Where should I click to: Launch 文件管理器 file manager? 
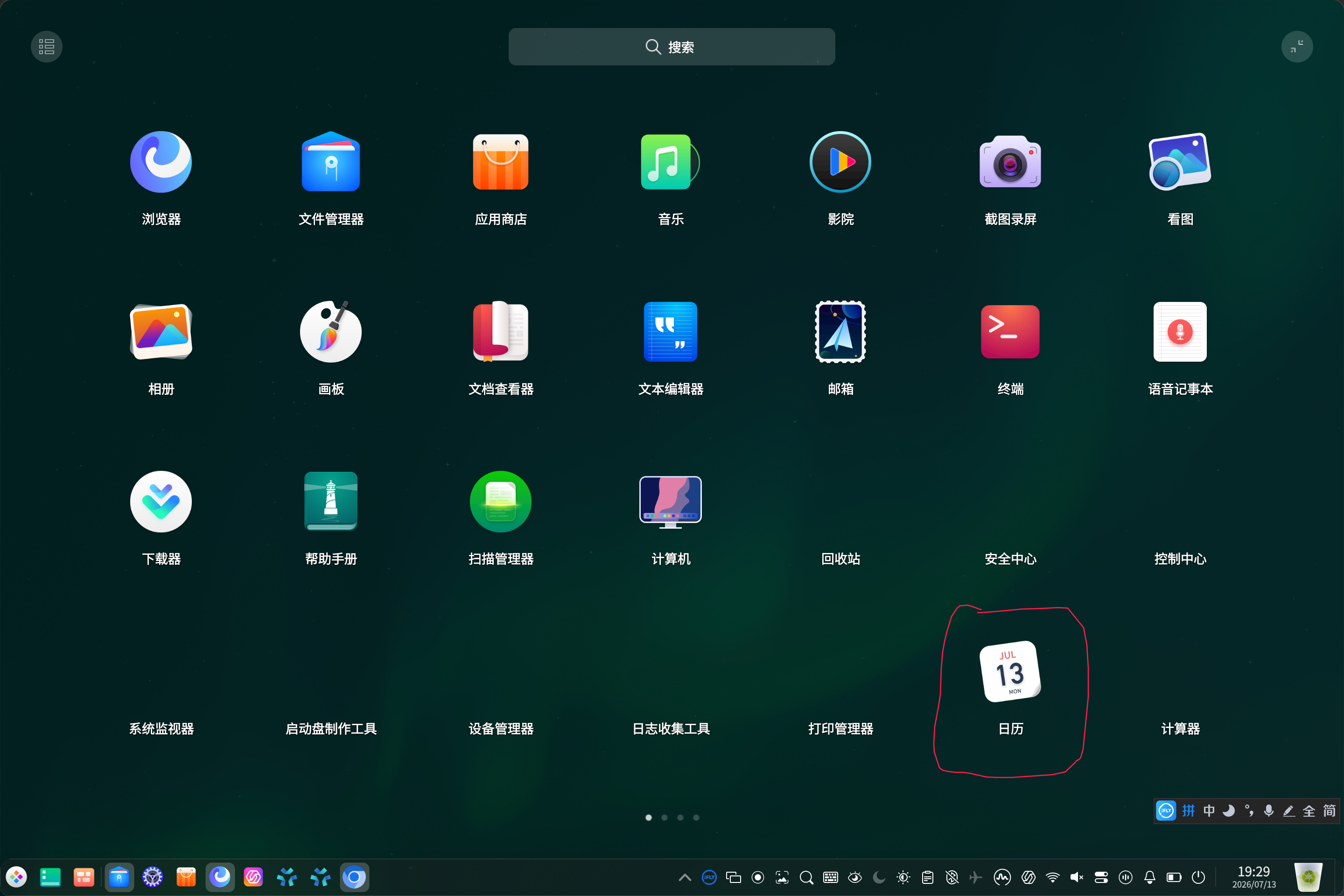click(x=331, y=162)
